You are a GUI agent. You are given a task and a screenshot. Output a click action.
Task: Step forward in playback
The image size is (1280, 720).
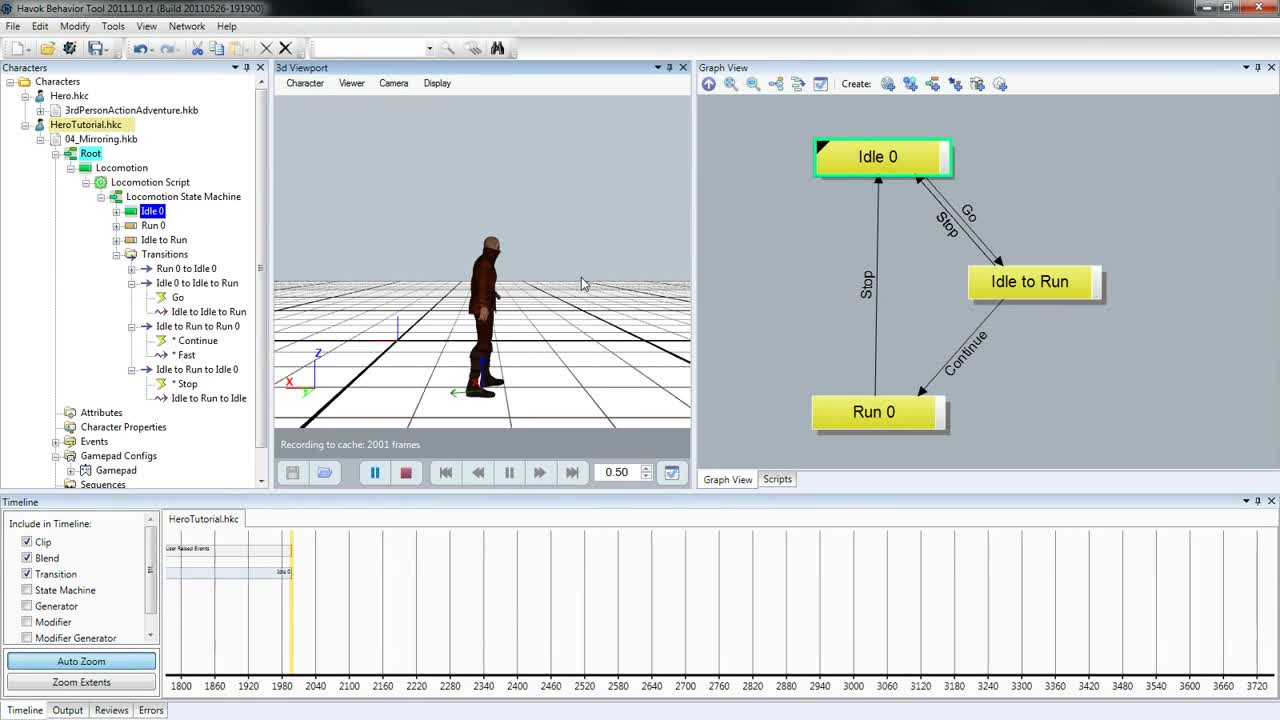(x=540, y=473)
